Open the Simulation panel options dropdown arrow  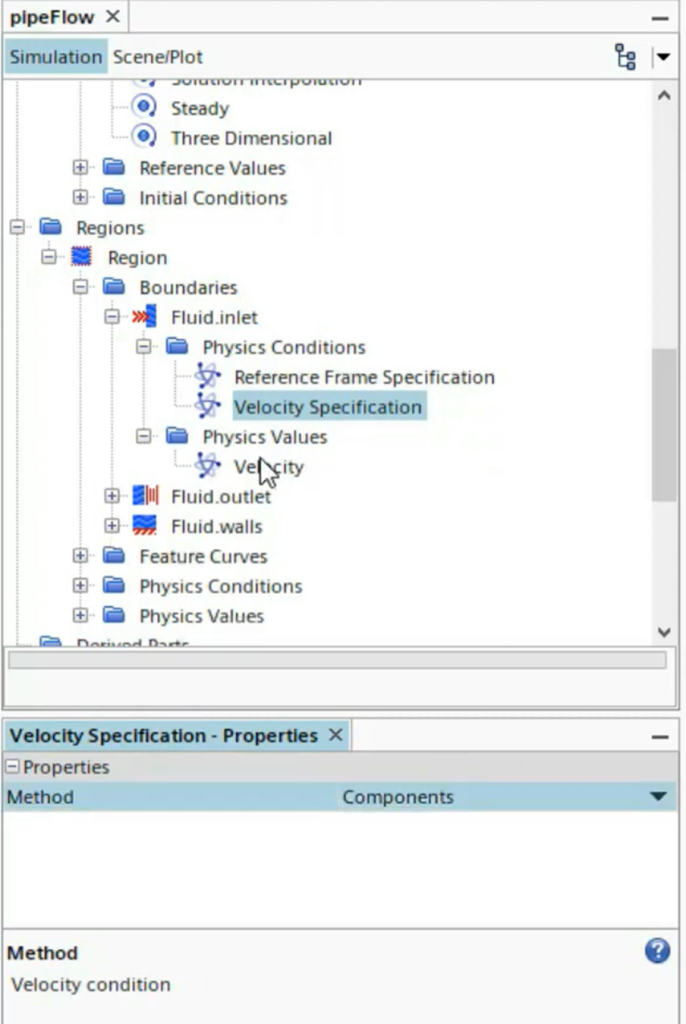[662, 57]
